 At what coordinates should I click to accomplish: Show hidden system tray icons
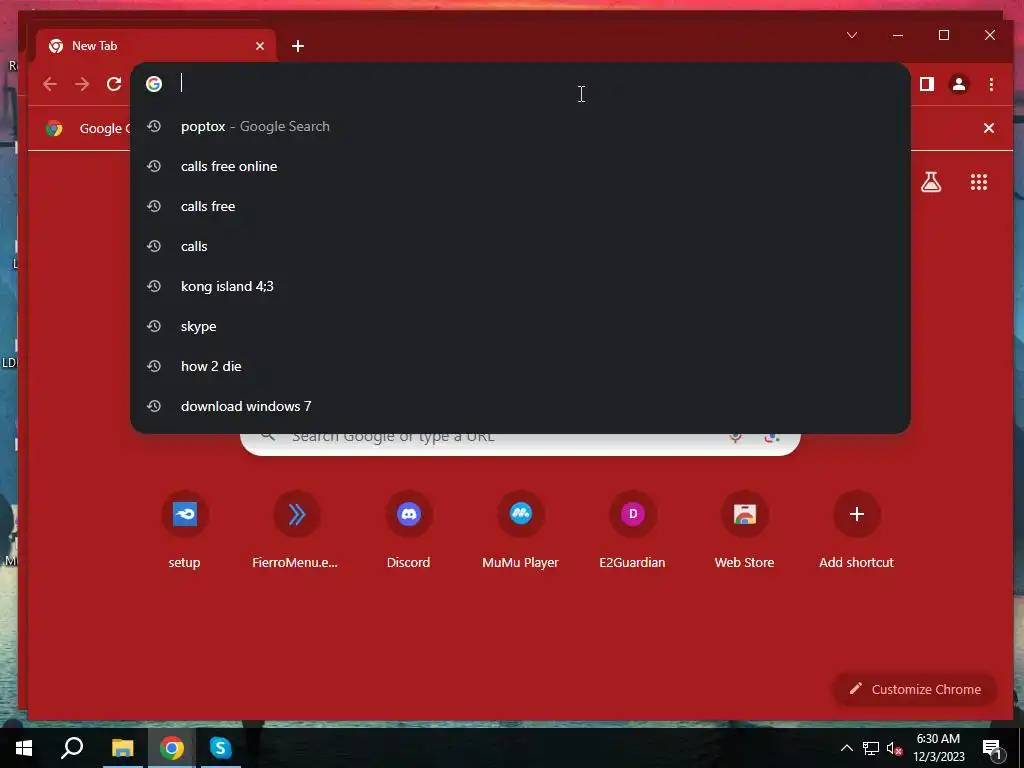(846, 748)
